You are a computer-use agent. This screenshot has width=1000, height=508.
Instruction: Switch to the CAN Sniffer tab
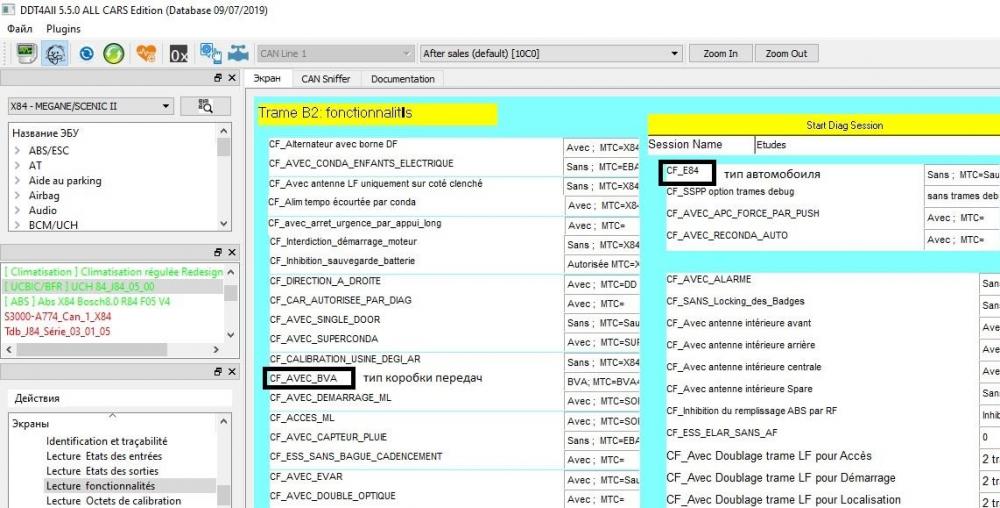pos(326,79)
